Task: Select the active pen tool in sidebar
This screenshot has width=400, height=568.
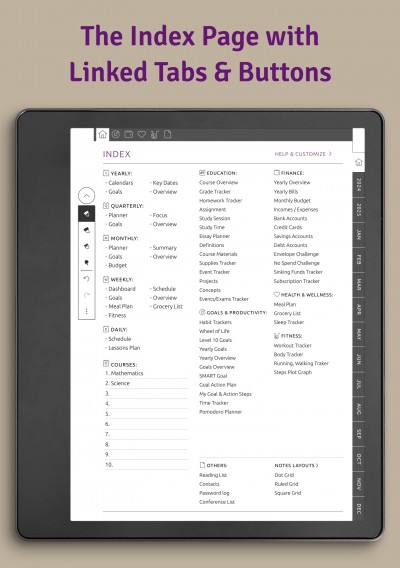Action: 87,214
